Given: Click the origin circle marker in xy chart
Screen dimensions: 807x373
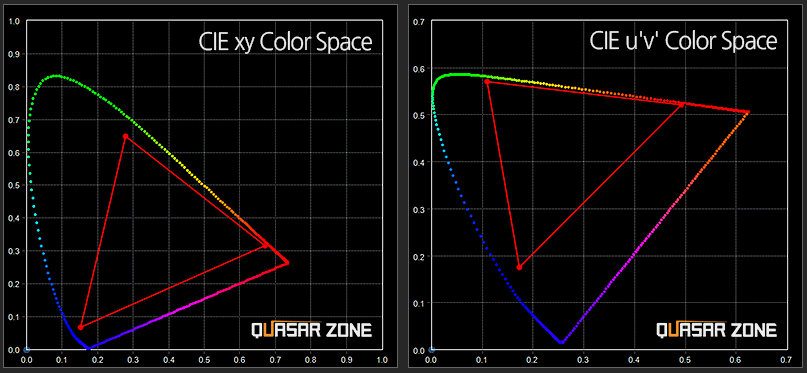Looking at the screenshot, I should pyautogui.click(x=27, y=350).
